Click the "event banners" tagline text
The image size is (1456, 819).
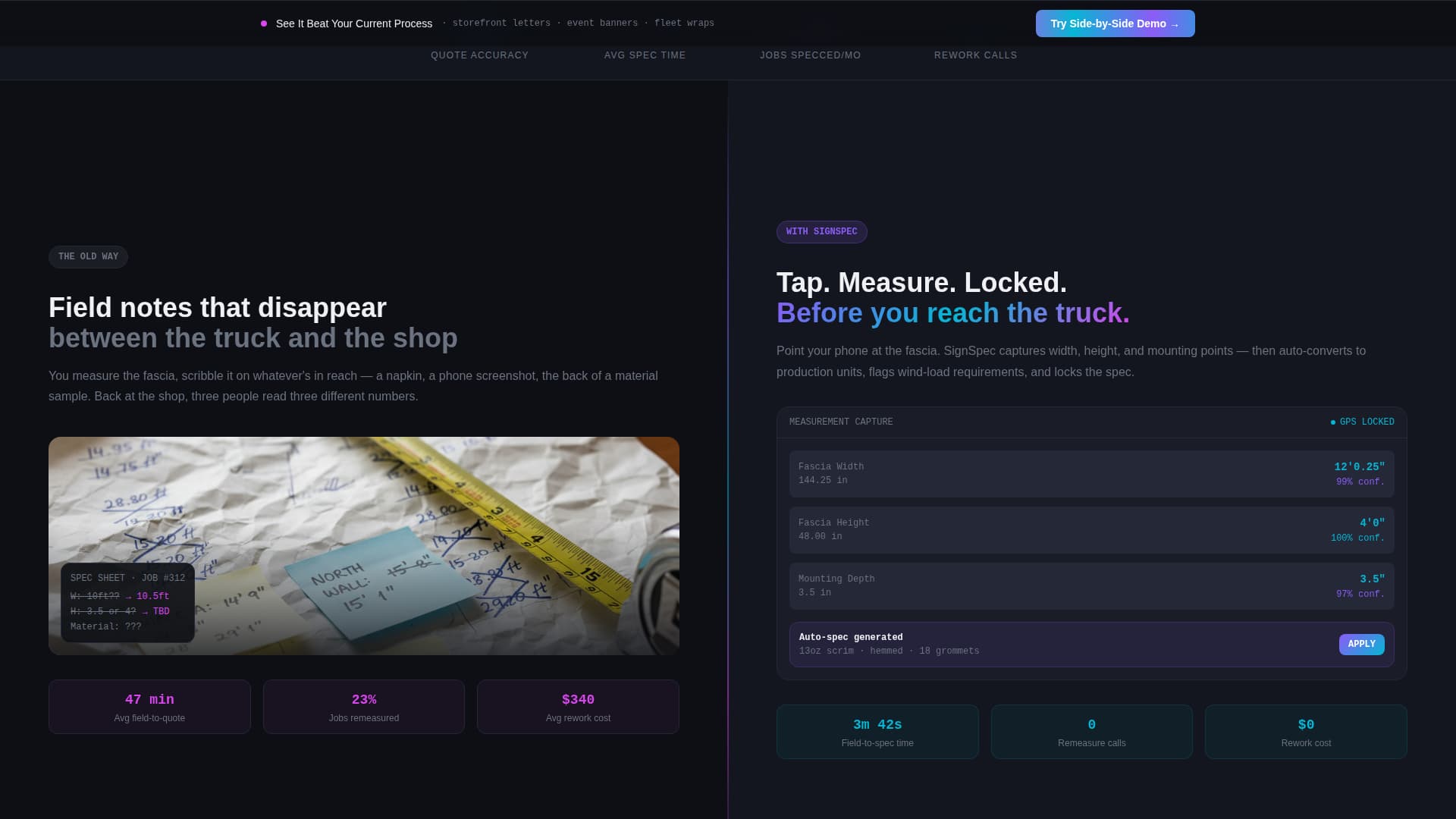[602, 24]
